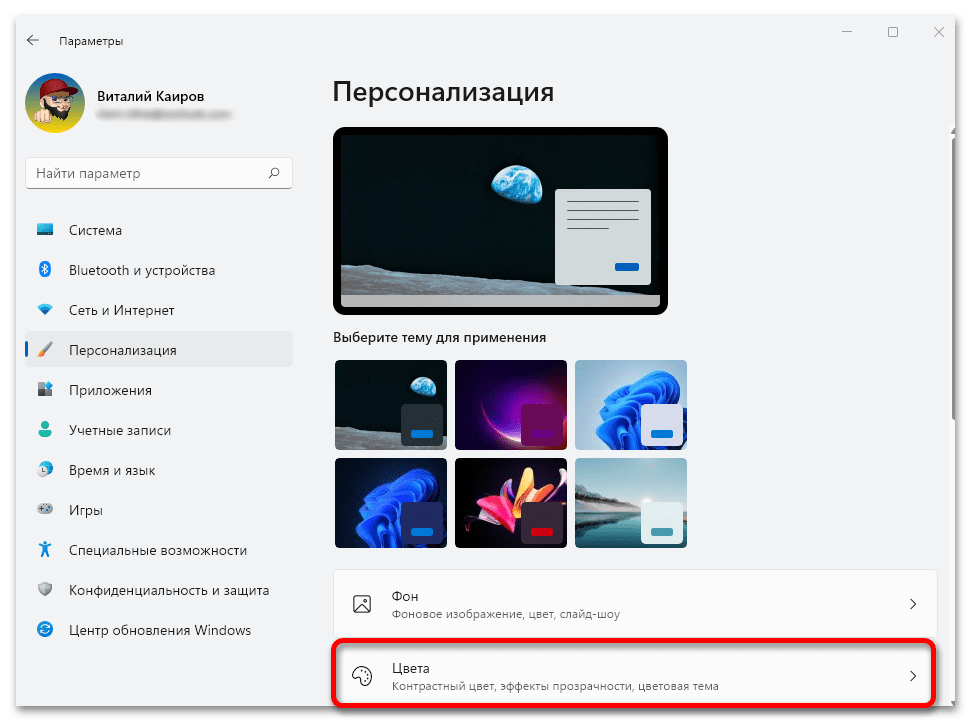
Task: Click the Виталий Каиров account name
Action: pos(150,96)
